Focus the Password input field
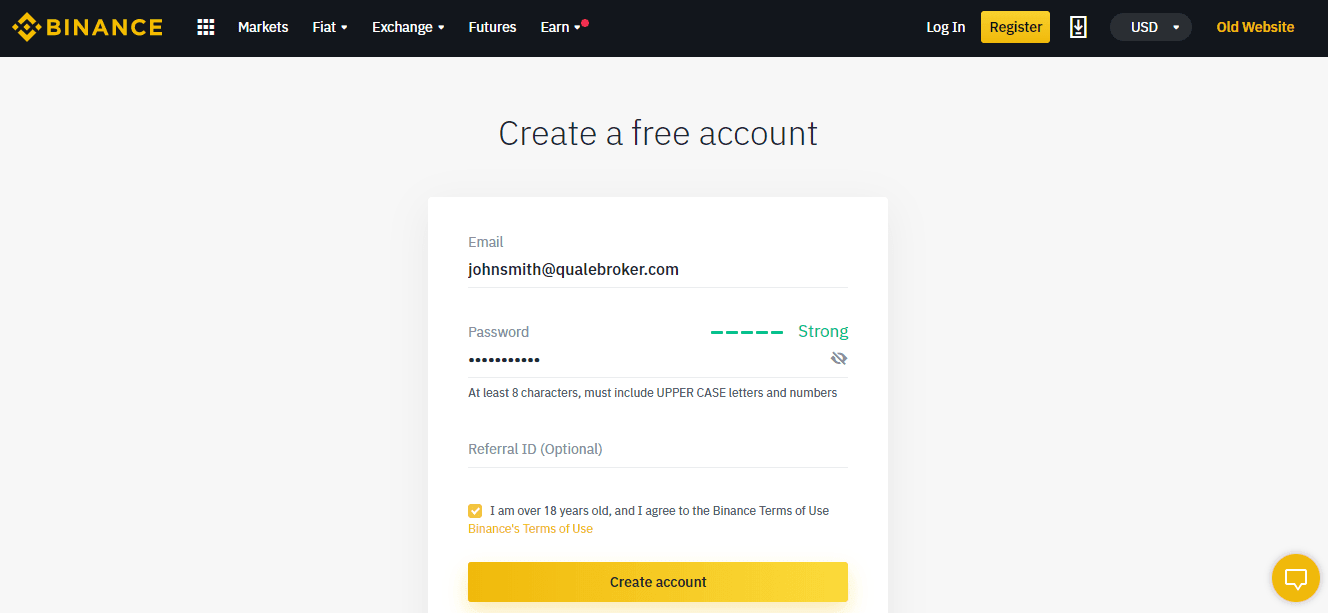Image resolution: width=1328 pixels, height=613 pixels. [x=640, y=359]
